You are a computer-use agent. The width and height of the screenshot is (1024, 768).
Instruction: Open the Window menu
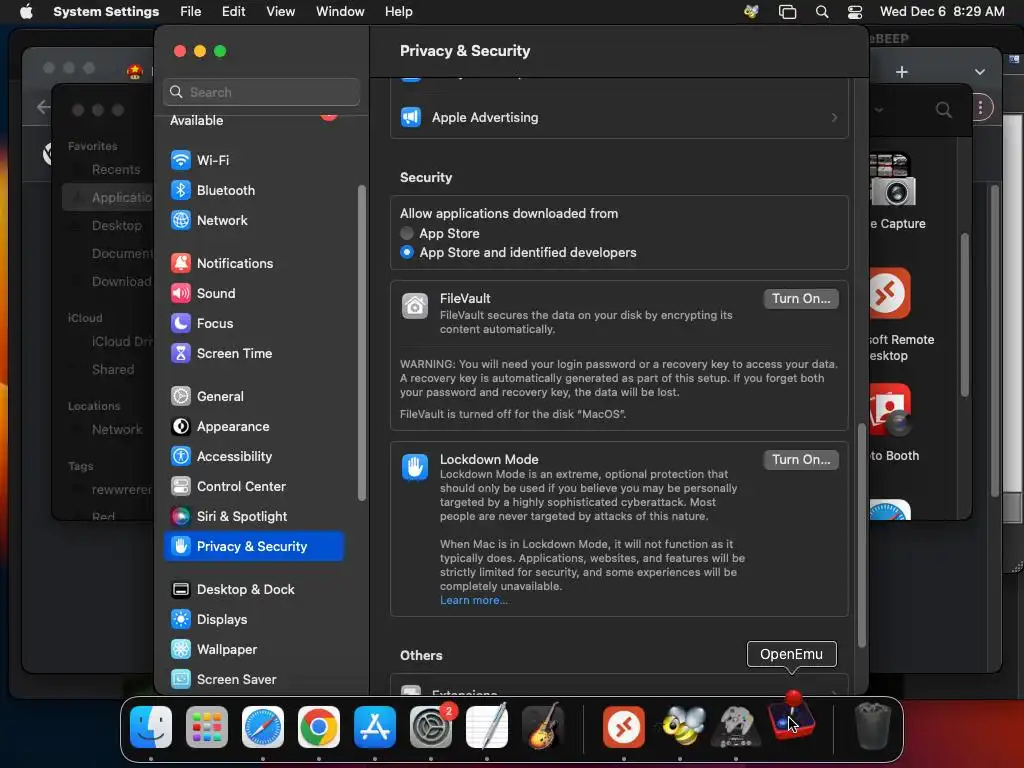point(340,12)
